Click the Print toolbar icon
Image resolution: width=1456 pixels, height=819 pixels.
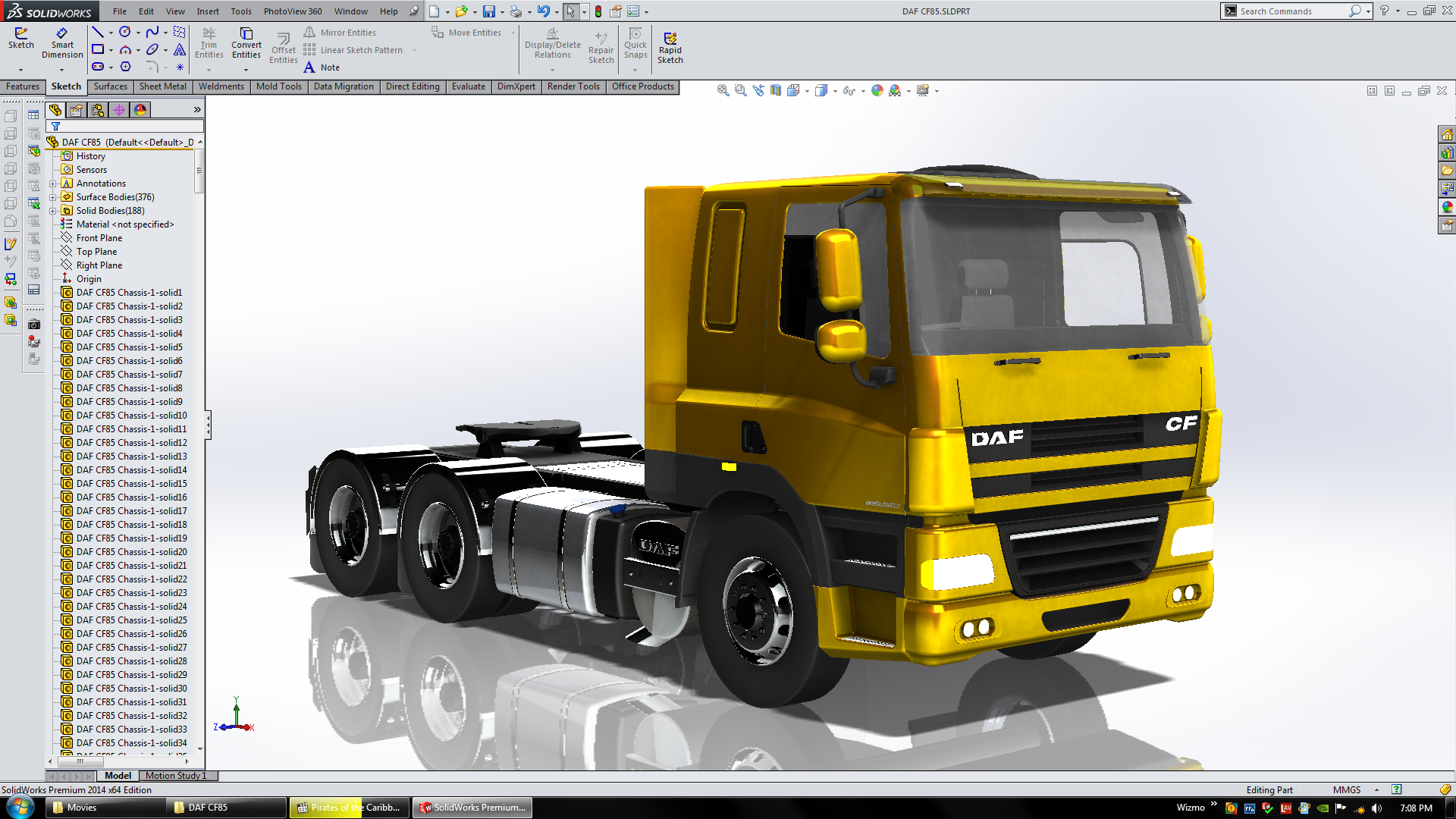coord(516,11)
